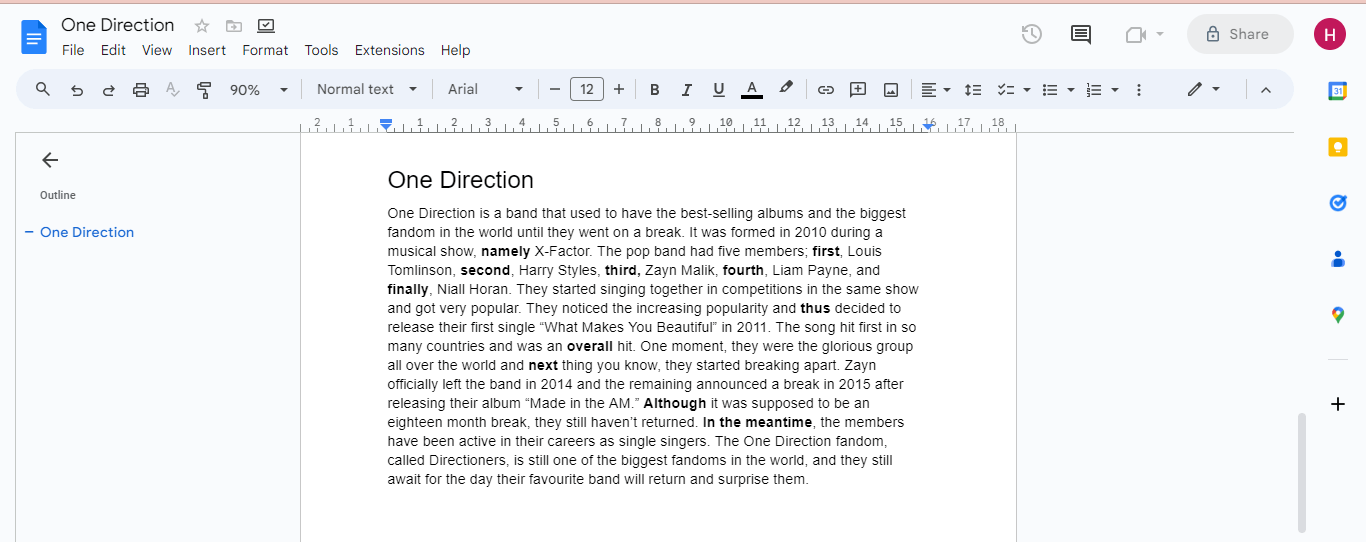The height and width of the screenshot is (542, 1366).
Task: Hide the menus with the chevron up
Action: [x=1265, y=90]
